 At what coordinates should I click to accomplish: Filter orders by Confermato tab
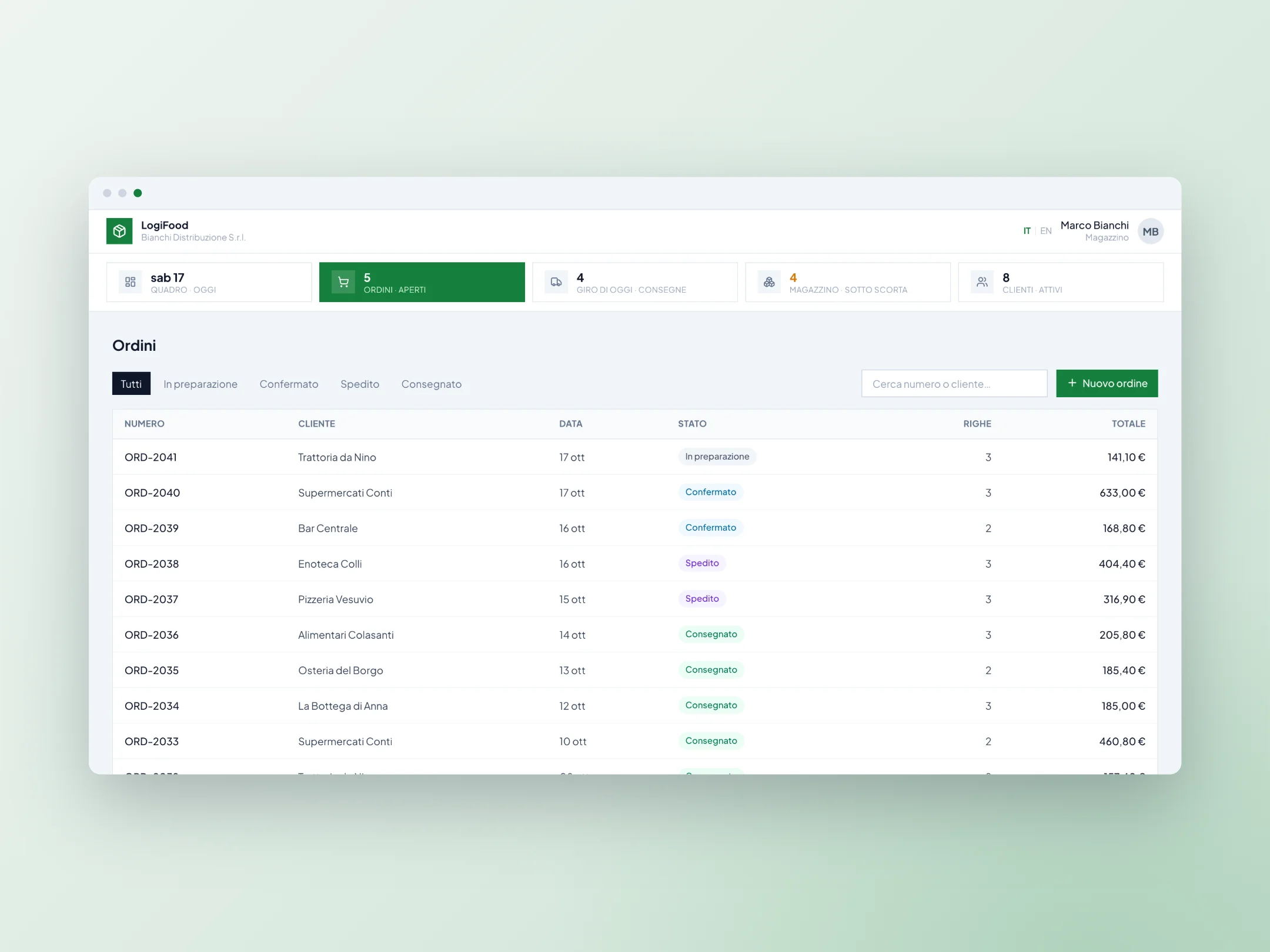289,384
